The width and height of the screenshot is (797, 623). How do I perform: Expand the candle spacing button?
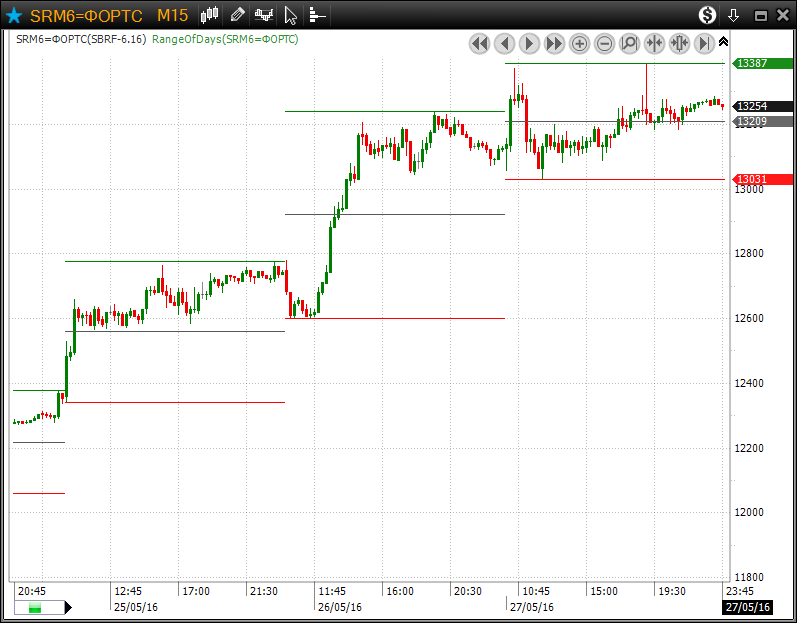(680, 43)
